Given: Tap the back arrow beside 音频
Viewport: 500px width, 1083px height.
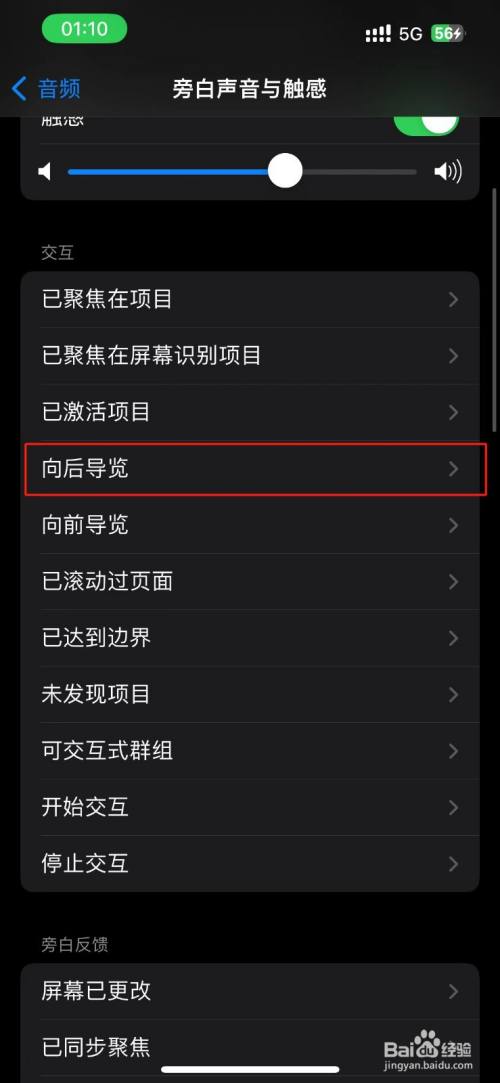Looking at the screenshot, I should (x=19, y=88).
